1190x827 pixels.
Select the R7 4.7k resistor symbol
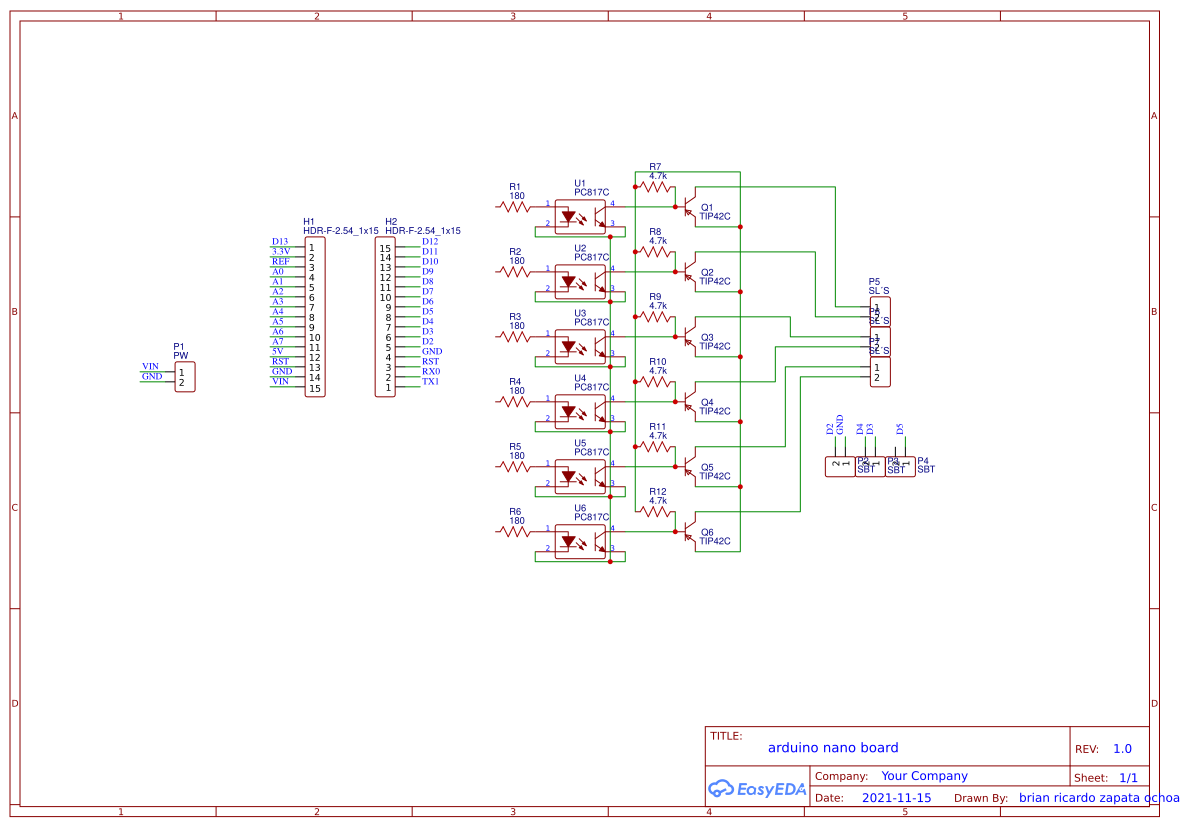click(x=655, y=187)
